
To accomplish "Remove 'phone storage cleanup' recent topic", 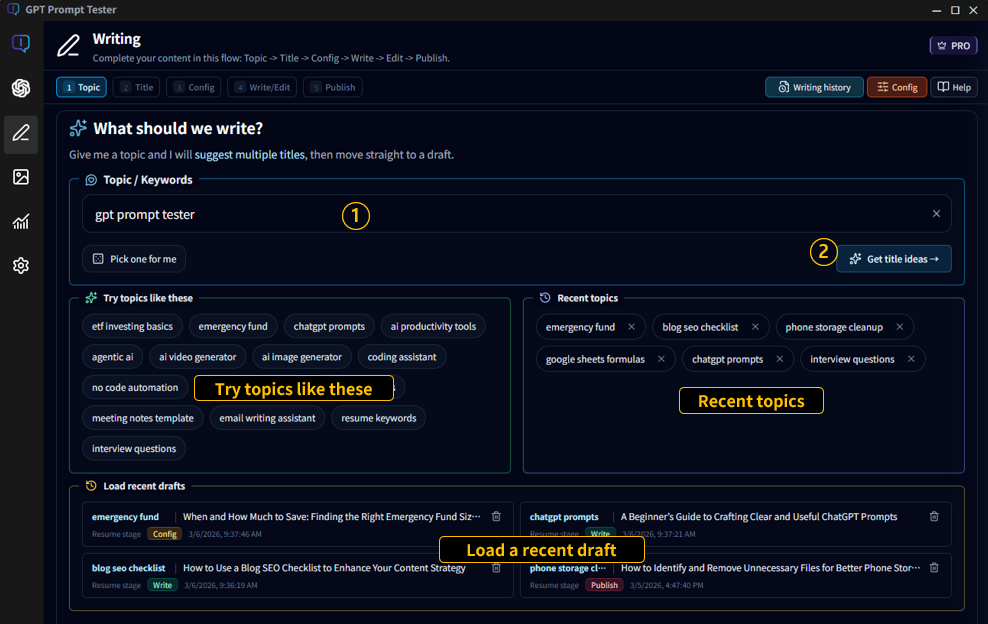I will (899, 327).
